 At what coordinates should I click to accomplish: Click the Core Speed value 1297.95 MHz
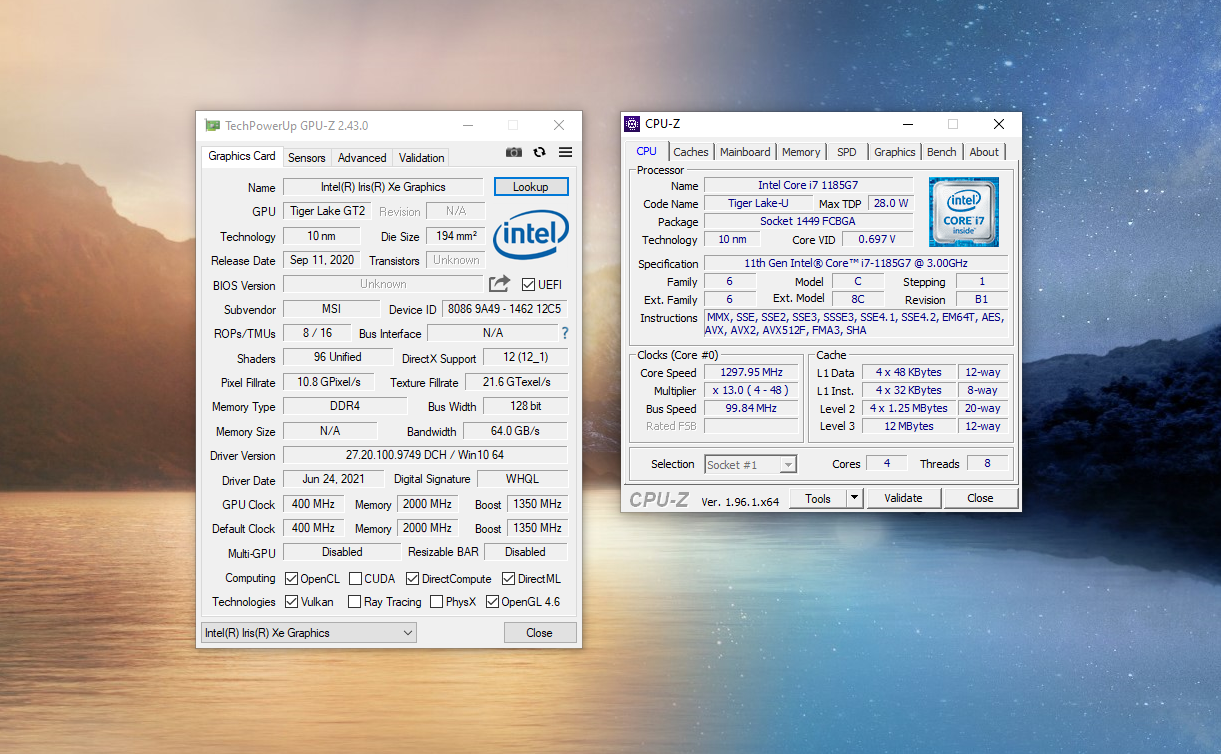[751, 372]
